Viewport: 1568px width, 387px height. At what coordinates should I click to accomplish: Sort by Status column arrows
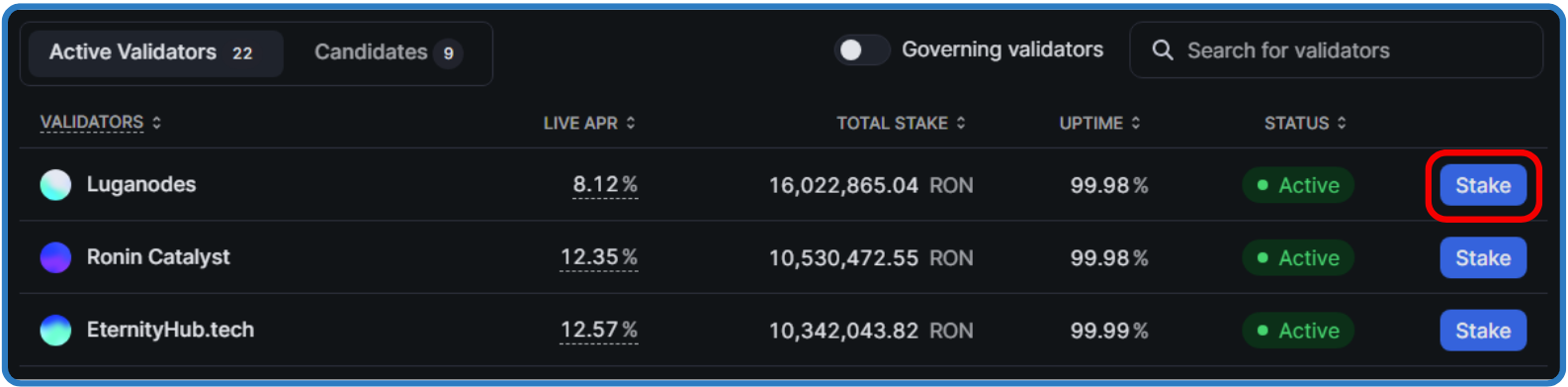pyautogui.click(x=1342, y=123)
